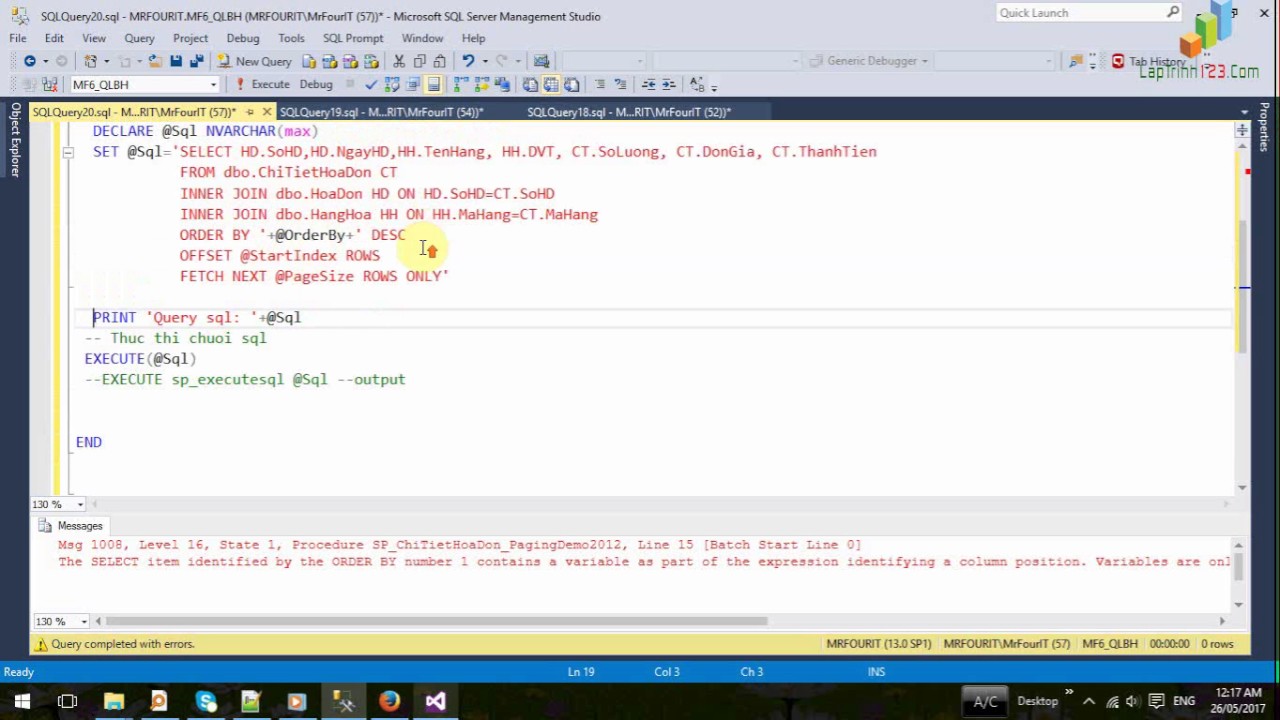Open Skype from the taskbar
1280x720 pixels.
coord(206,701)
